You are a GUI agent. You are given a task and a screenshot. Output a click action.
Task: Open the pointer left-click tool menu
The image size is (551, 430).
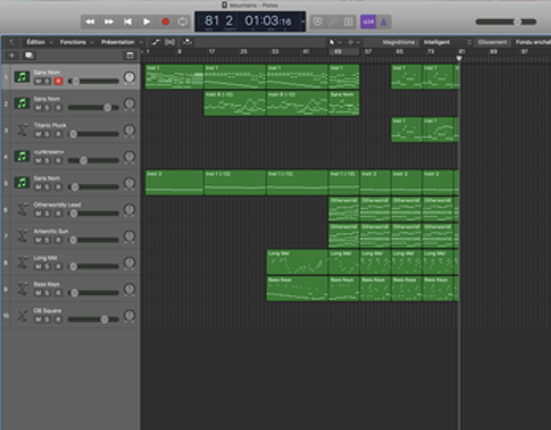[x=335, y=42]
